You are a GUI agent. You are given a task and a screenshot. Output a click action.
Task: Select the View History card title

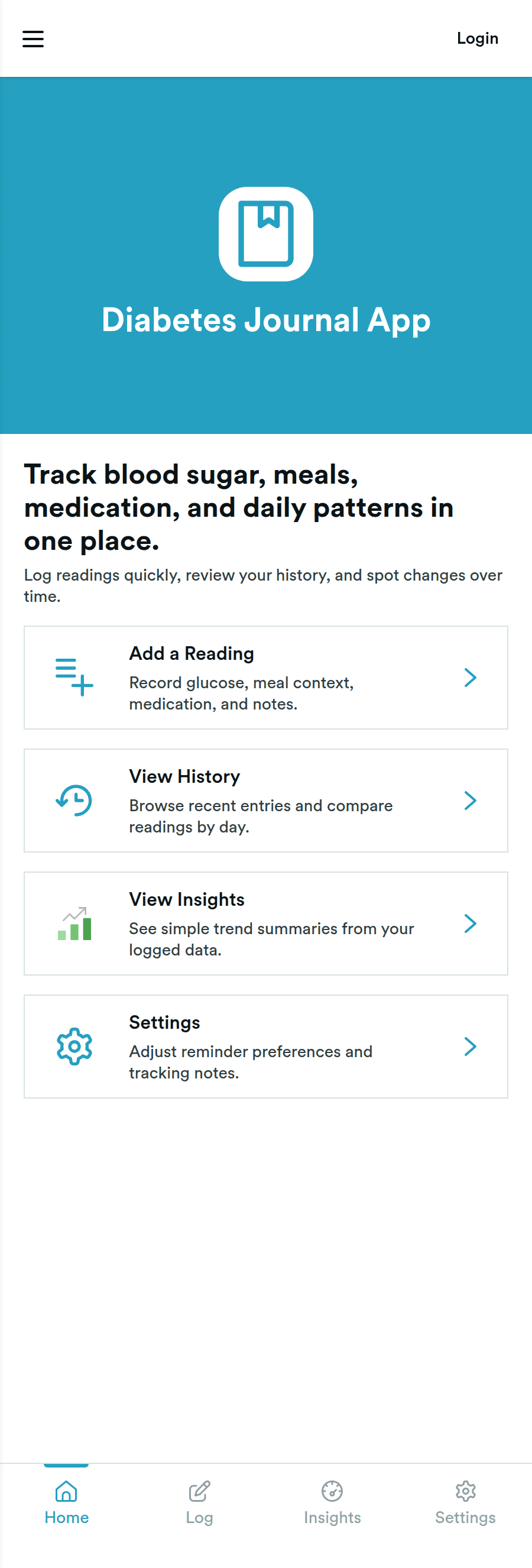point(184,776)
